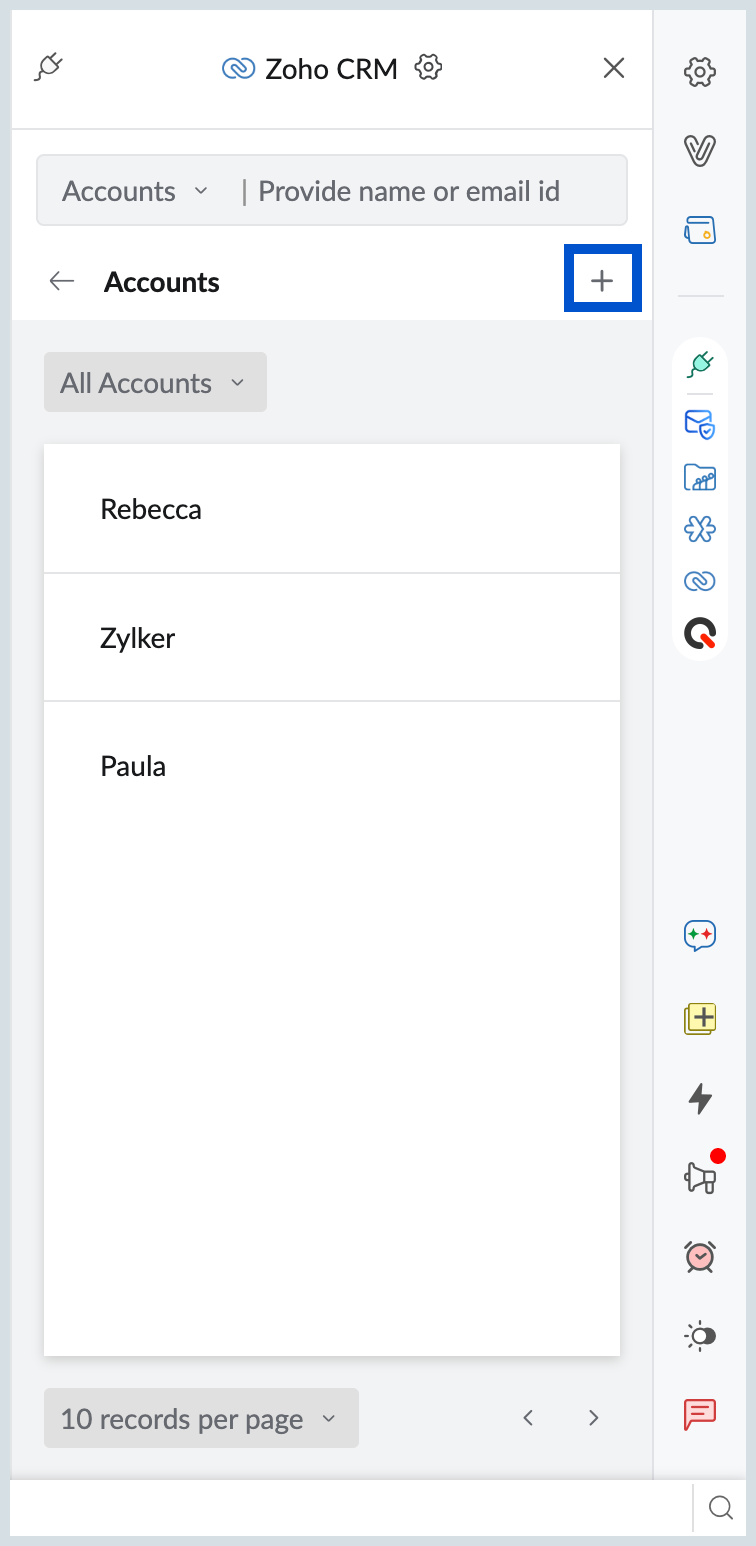Click the mail shield icon in sidebar
This screenshot has width=756, height=1546.
700,425
